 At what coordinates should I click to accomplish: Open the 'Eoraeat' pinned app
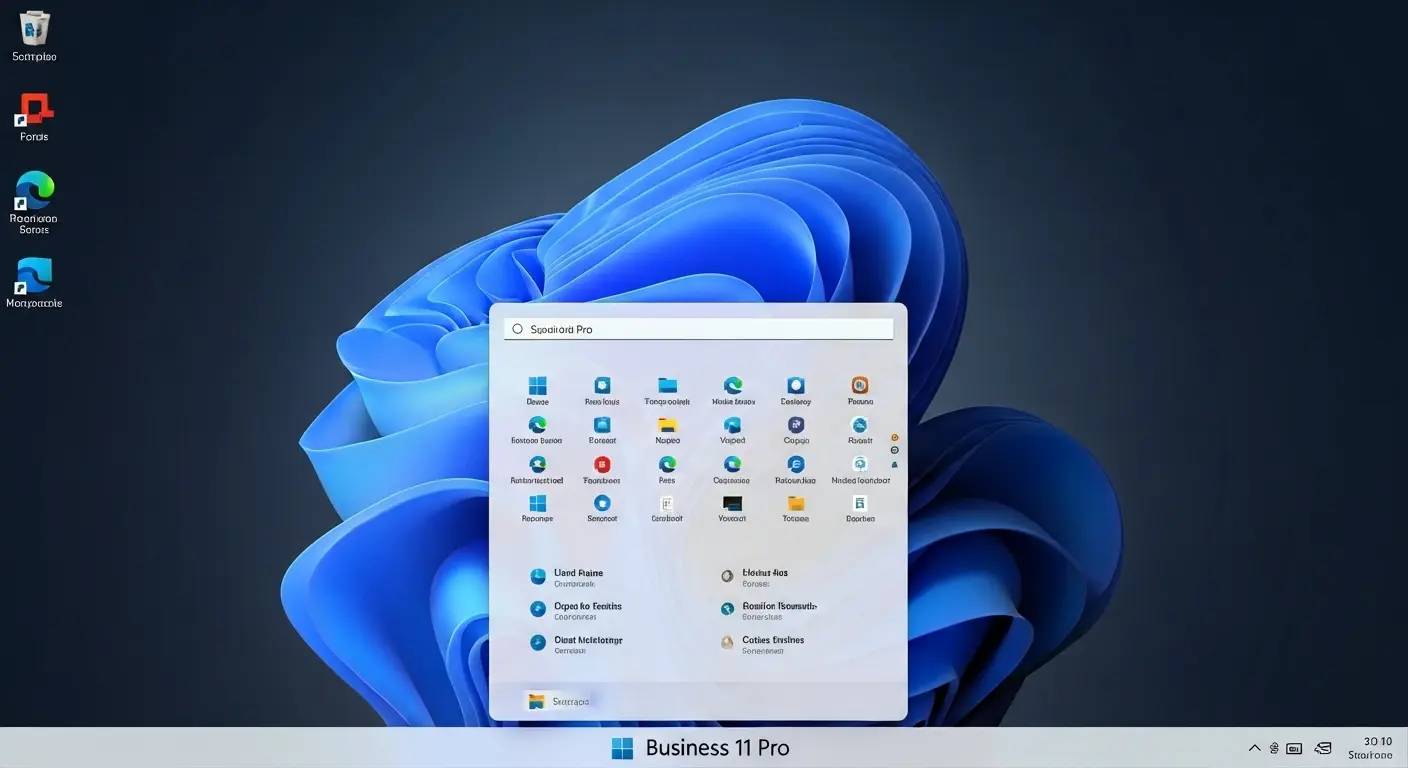(x=602, y=431)
